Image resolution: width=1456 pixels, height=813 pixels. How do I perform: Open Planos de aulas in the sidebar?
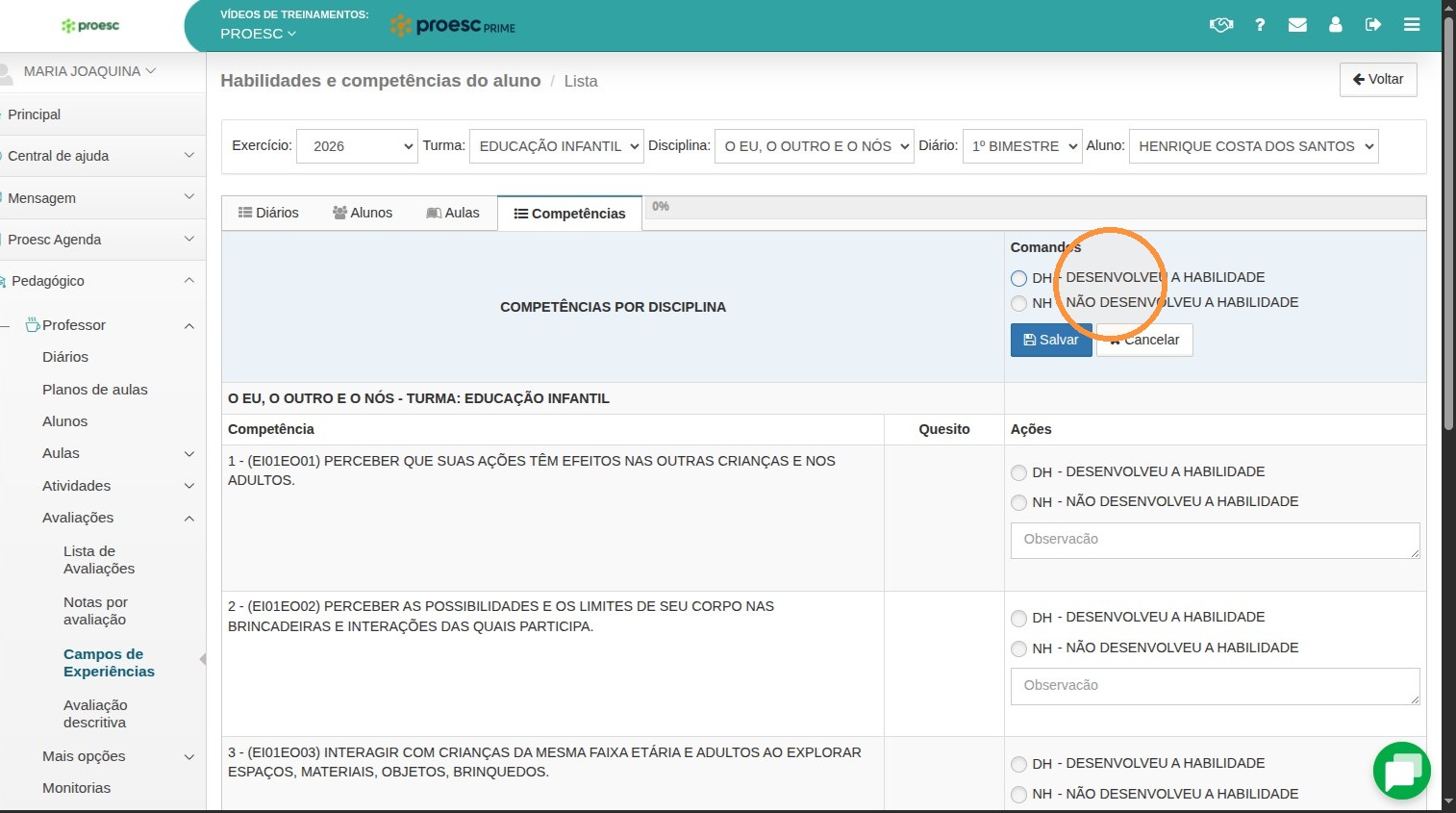[95, 390]
